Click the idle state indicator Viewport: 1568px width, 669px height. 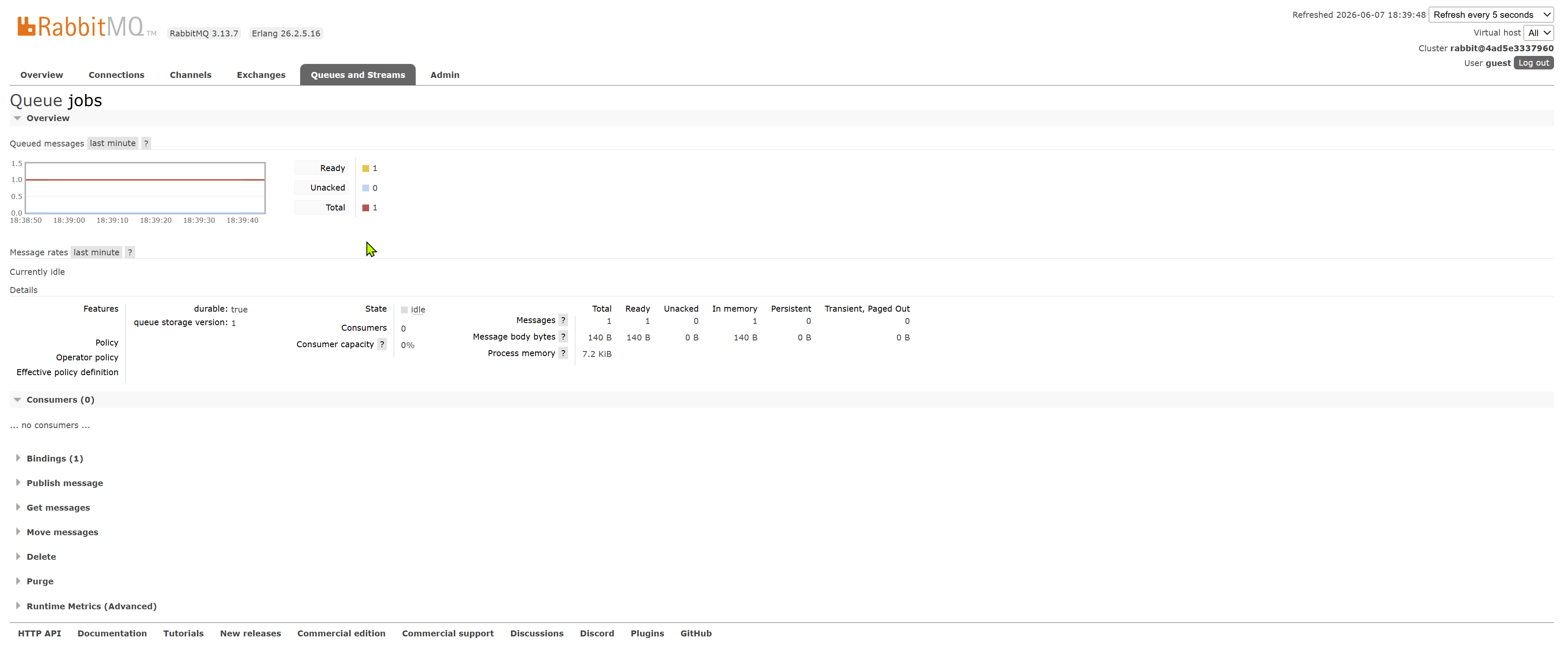[417, 310]
